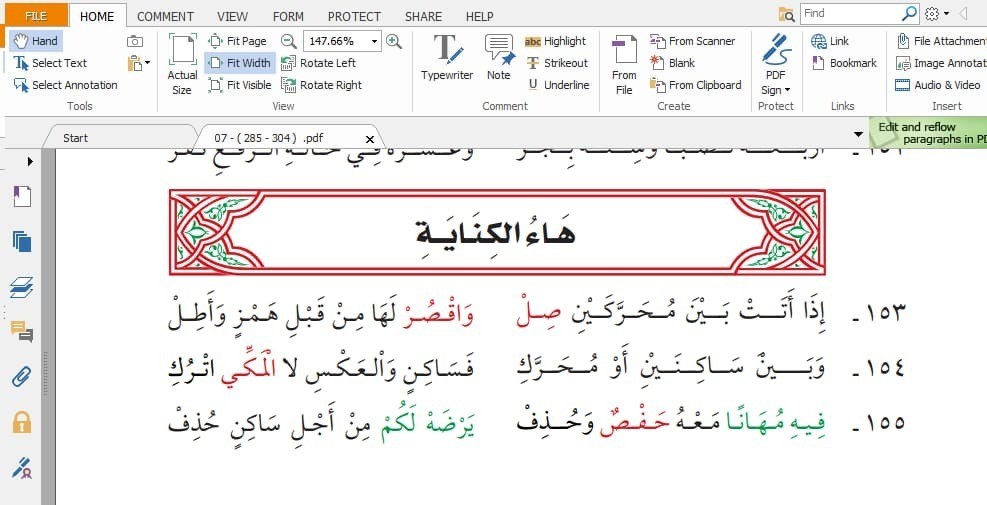Click the zoom in magnifier button

394,41
